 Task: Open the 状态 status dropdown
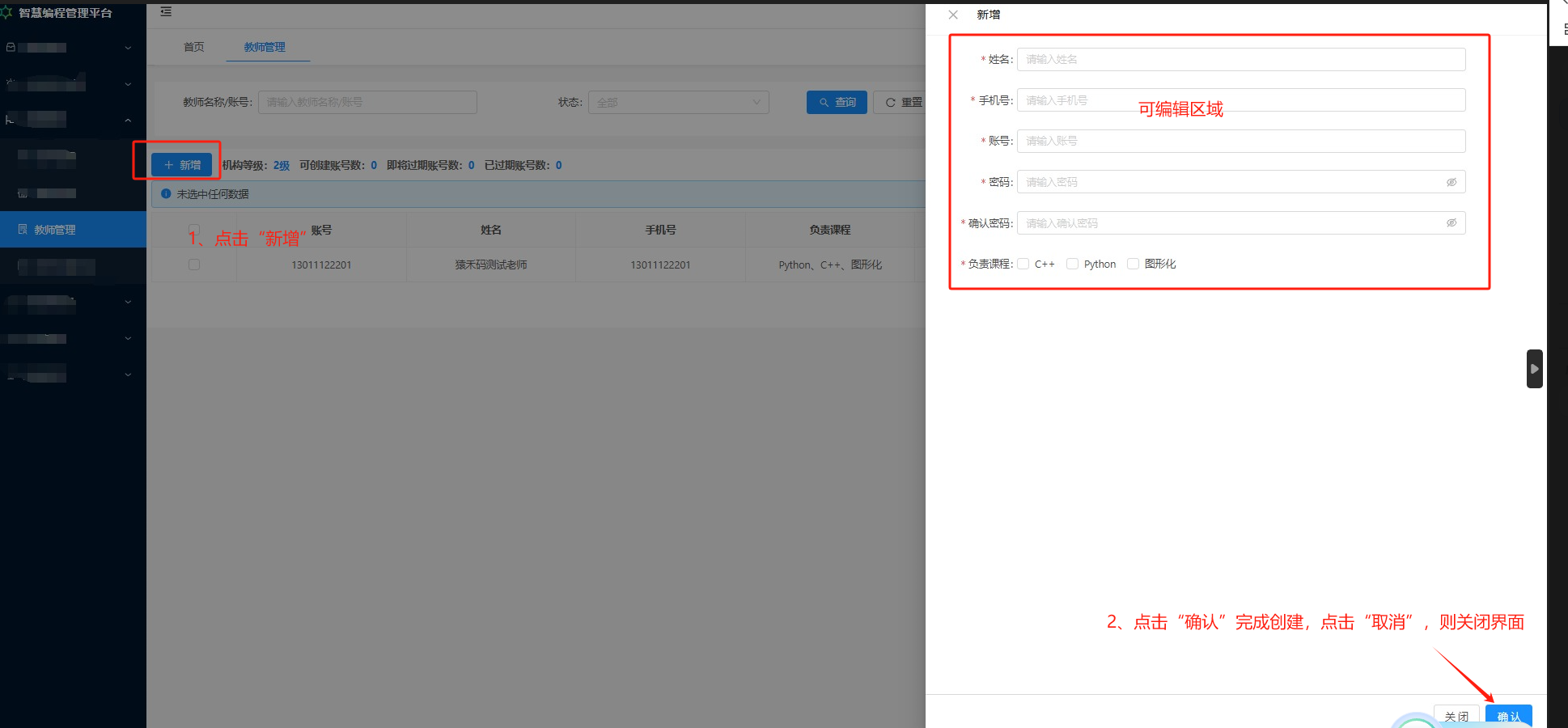[678, 103]
